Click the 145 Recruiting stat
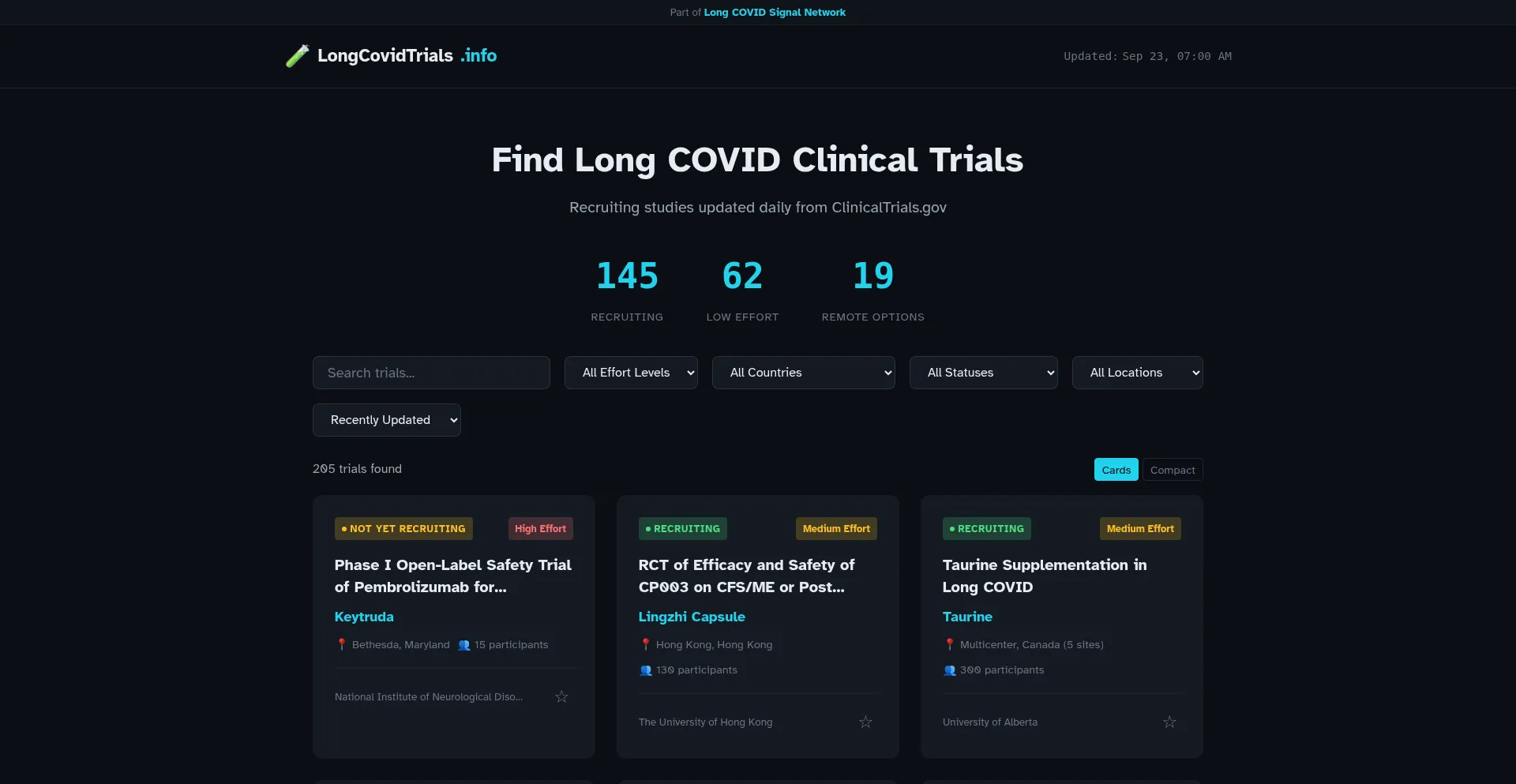 tap(627, 290)
